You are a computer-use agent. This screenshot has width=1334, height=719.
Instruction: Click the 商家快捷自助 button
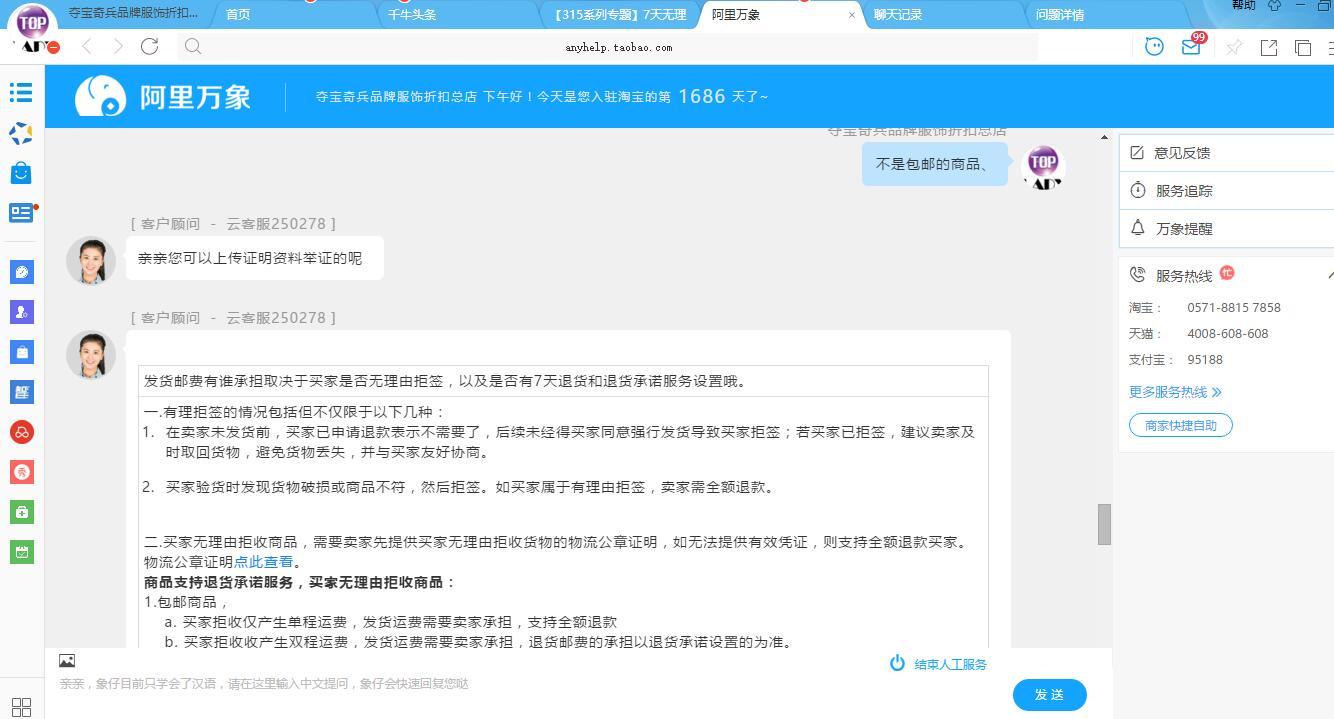[x=1181, y=425]
